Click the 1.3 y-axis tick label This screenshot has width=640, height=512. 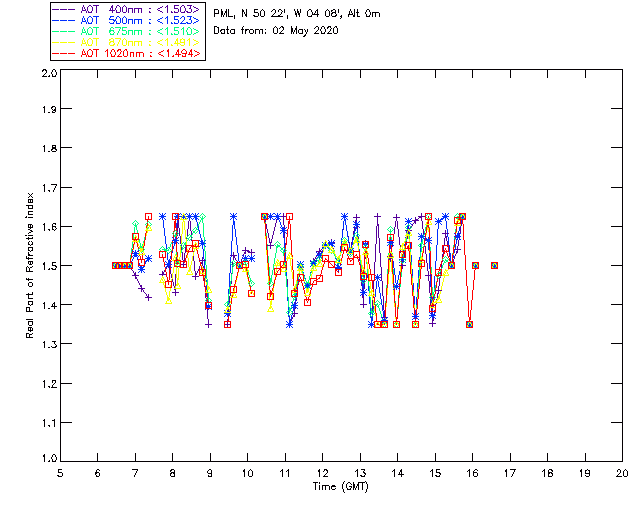(47, 344)
